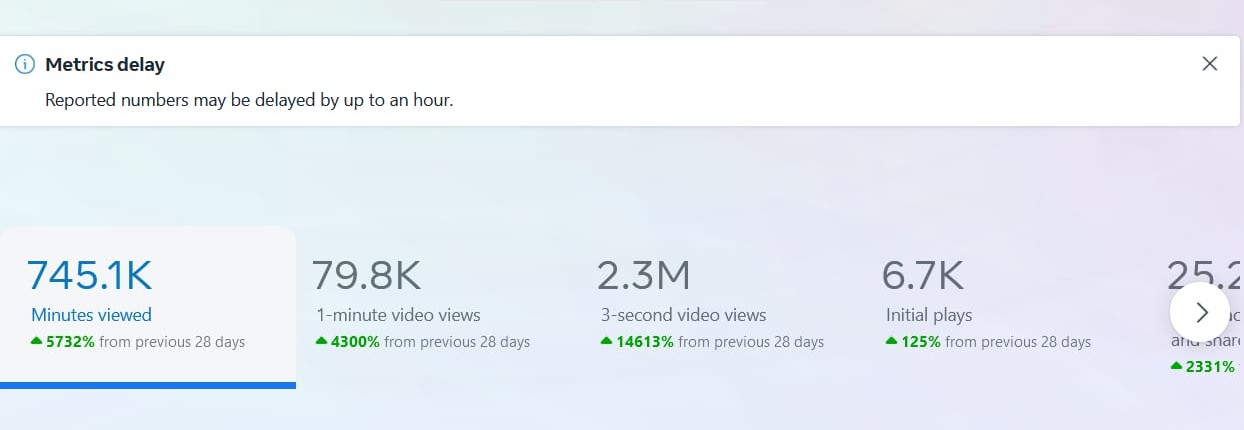Click green up arrow beside 14613%

pyautogui.click(x=607, y=342)
